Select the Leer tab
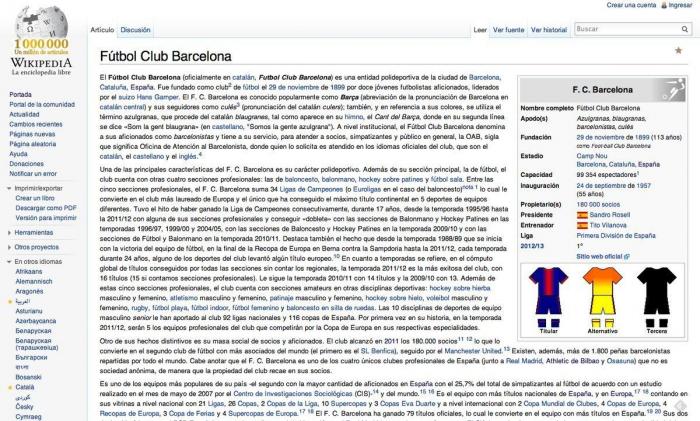 [480, 30]
